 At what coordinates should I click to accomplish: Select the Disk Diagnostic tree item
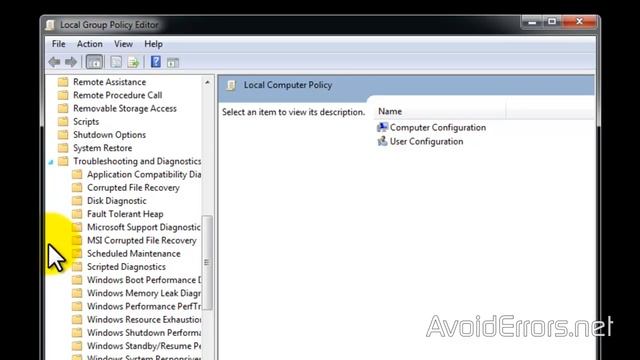[x=117, y=200]
